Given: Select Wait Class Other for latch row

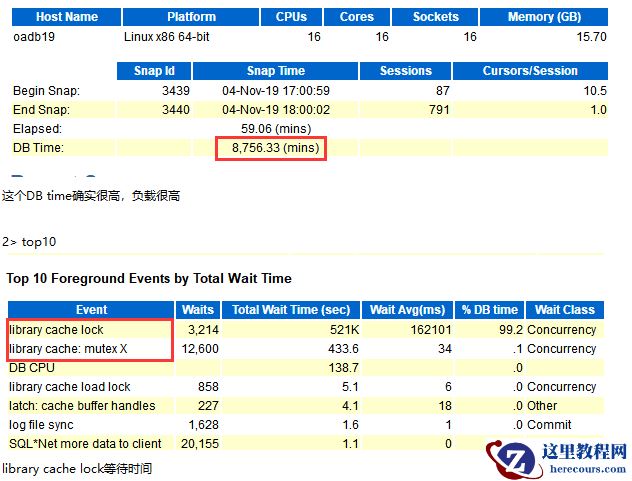Looking at the screenshot, I should click(542, 406).
